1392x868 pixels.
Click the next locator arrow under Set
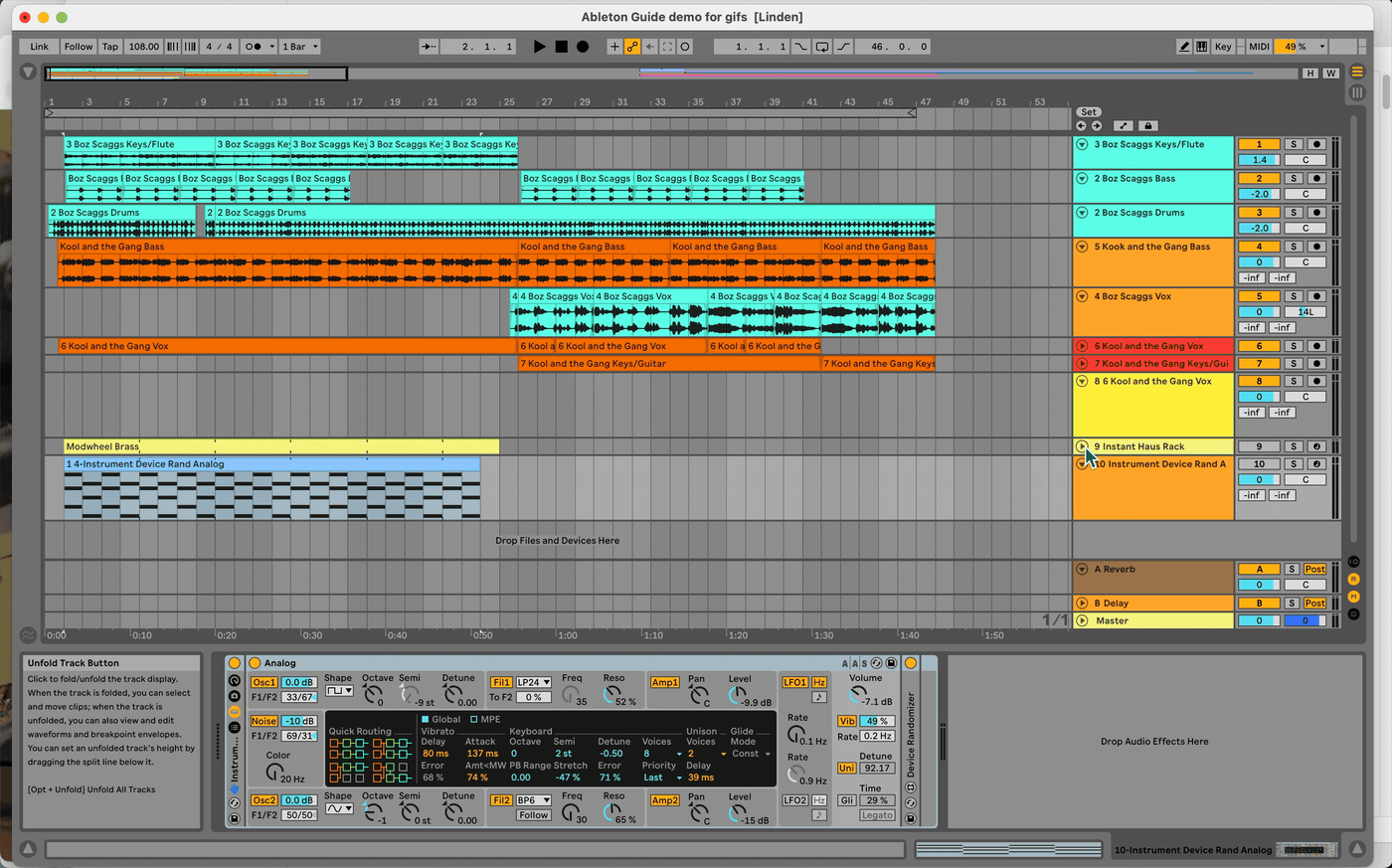[1096, 126]
